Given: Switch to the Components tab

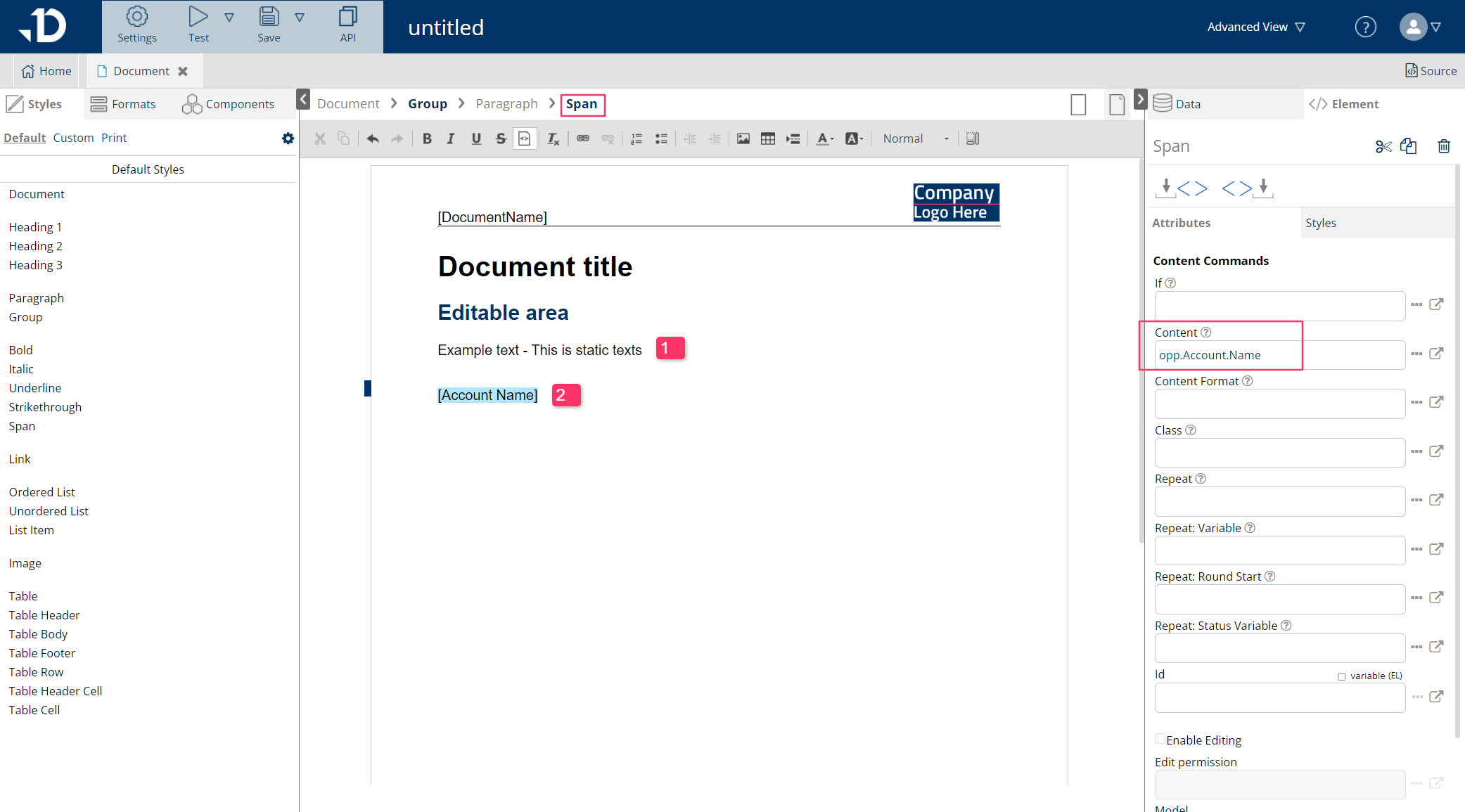Looking at the screenshot, I should pyautogui.click(x=229, y=104).
